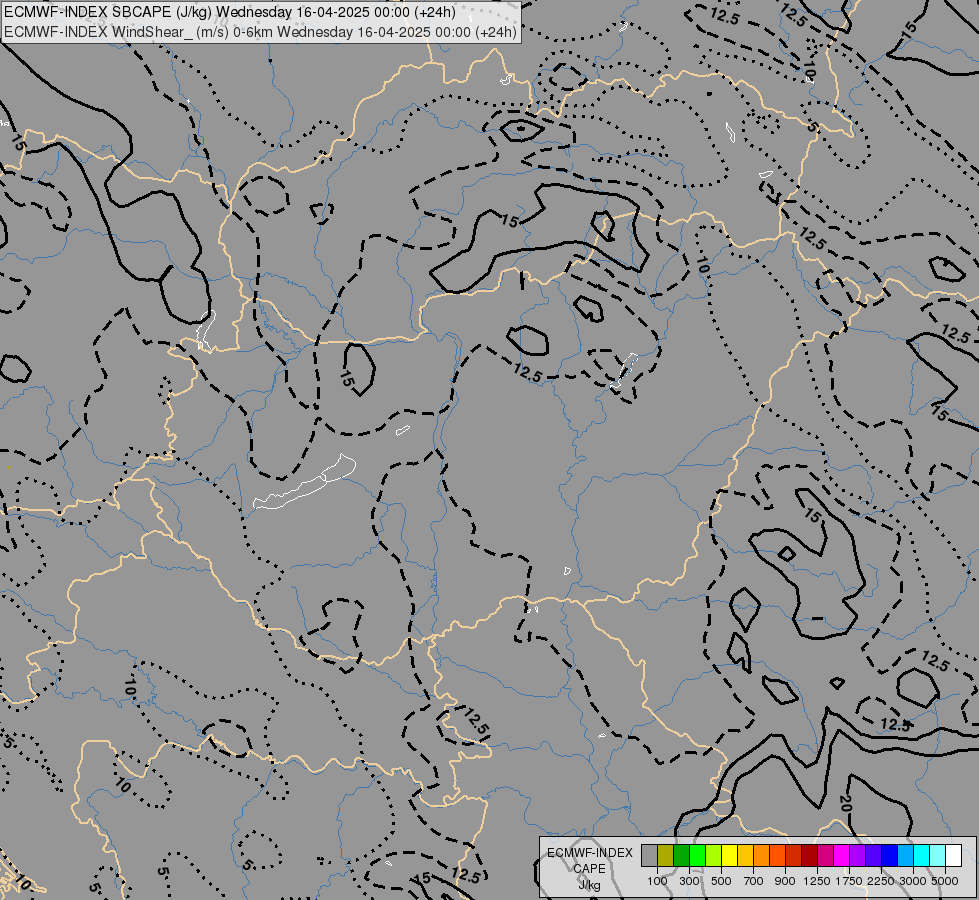The width and height of the screenshot is (979, 900).
Task: Pick the pure yellow legend swatch
Action: point(729,855)
